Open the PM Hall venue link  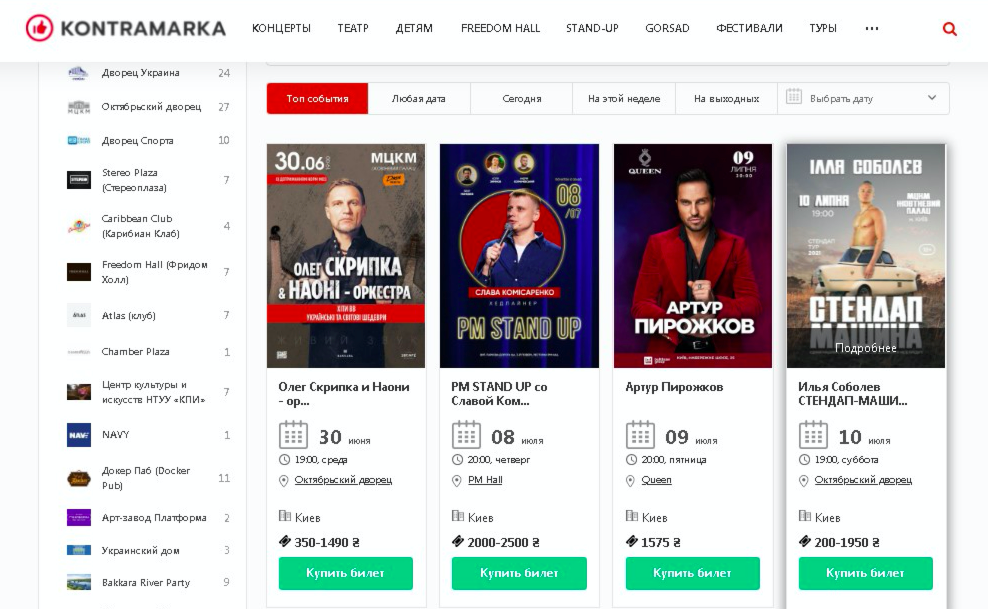tap(484, 480)
